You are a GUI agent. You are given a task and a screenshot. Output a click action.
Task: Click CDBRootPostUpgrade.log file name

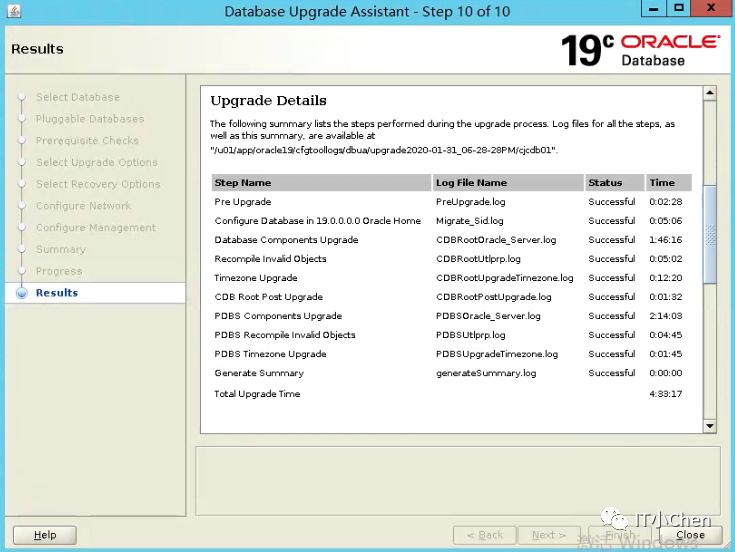[x=494, y=297]
